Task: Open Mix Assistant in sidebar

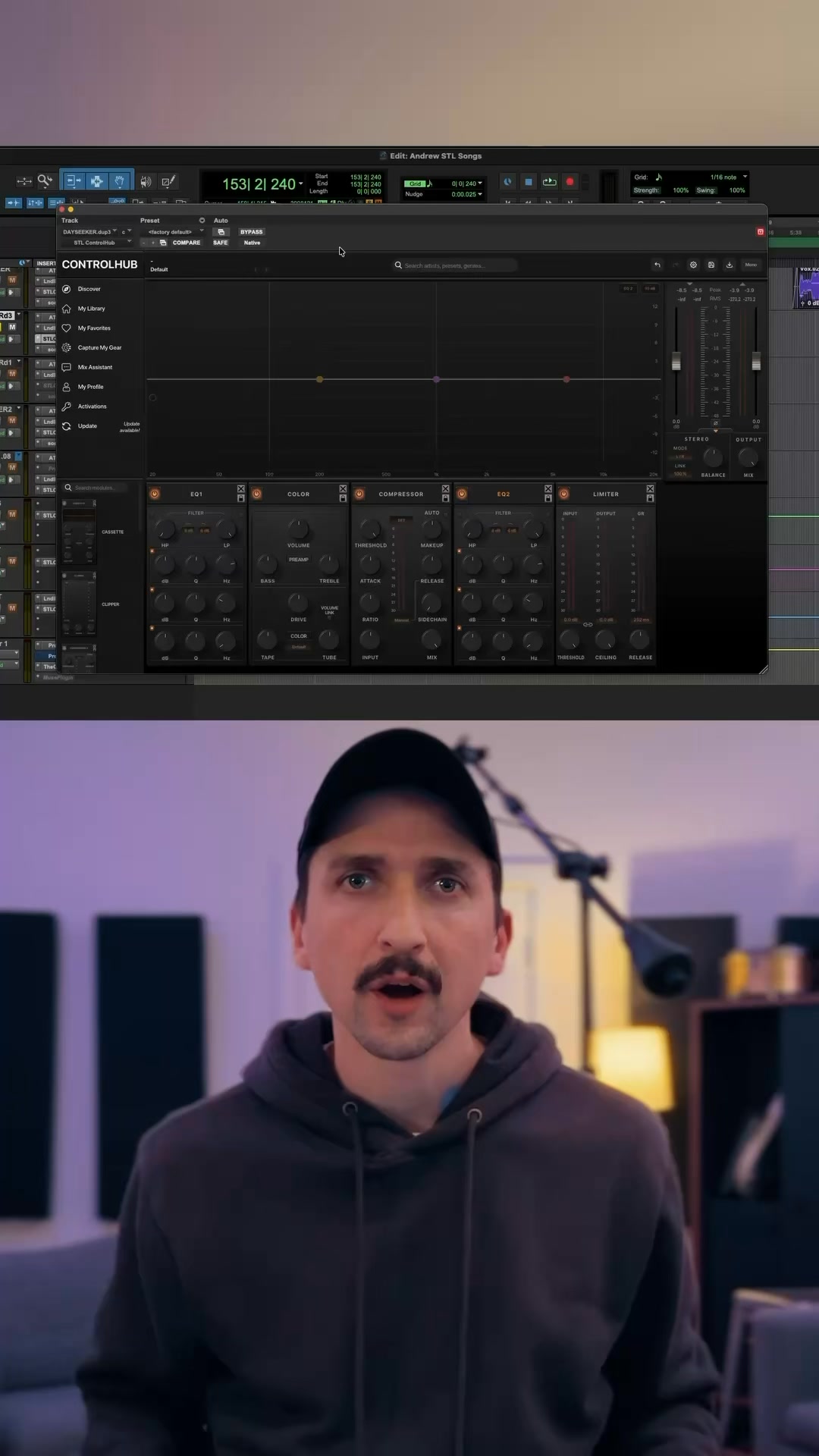Action: point(95,367)
